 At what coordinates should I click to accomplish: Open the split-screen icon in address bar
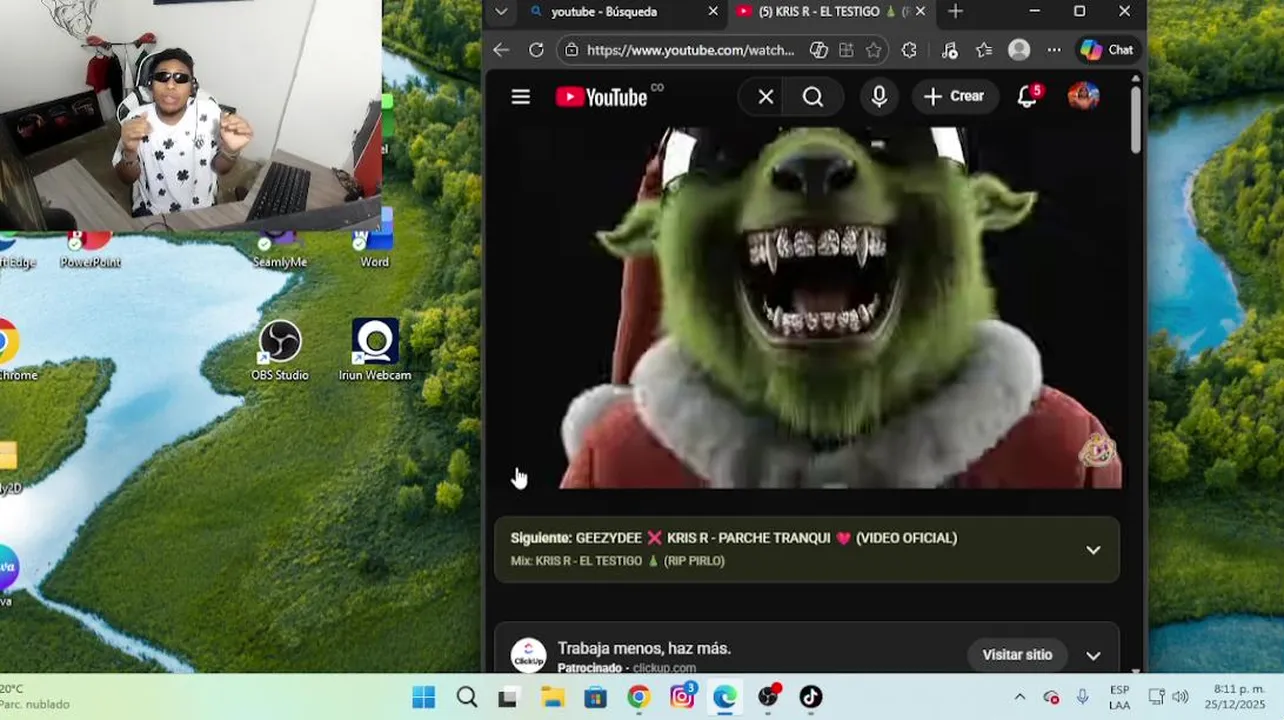[846, 50]
